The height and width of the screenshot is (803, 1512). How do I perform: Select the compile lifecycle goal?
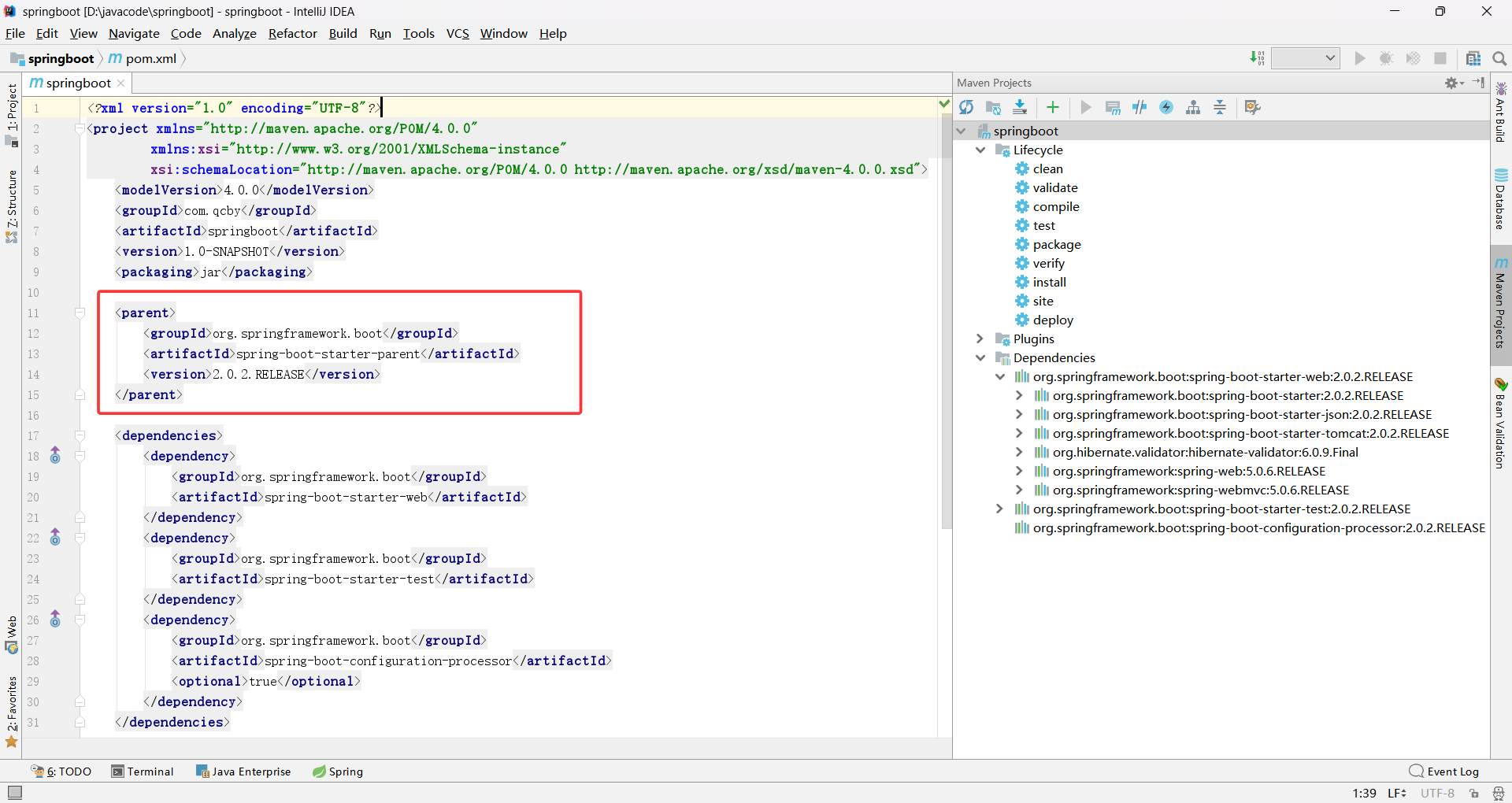click(1047, 206)
